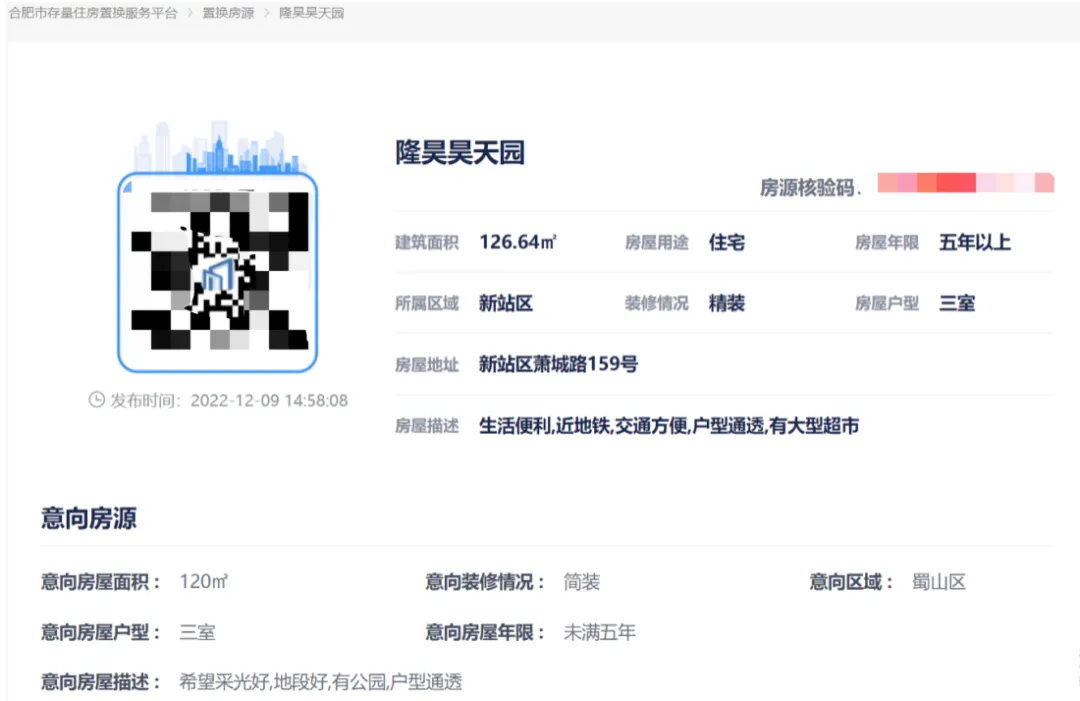Select the 126.64㎡ building area value
1080x701 pixels.
(x=517, y=242)
